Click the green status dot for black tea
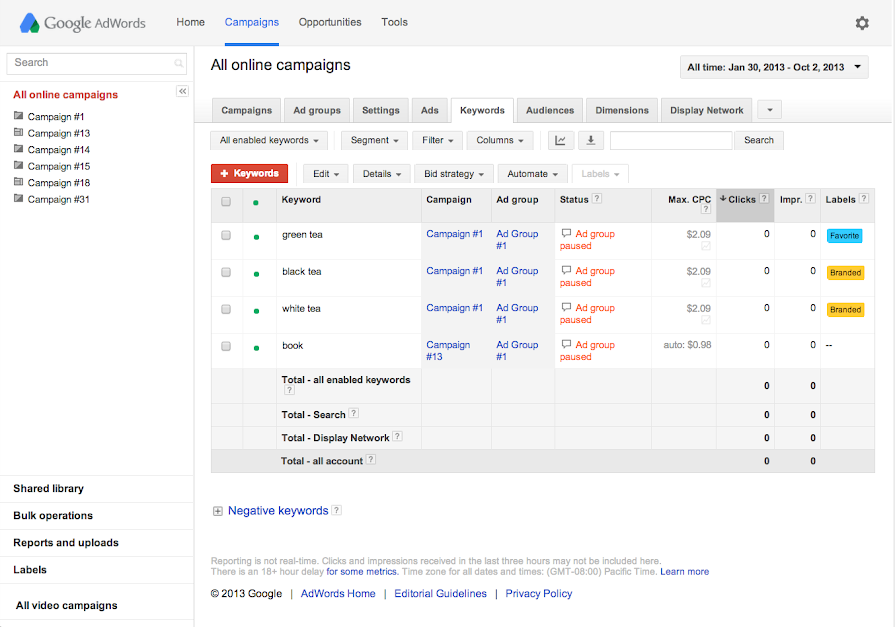The image size is (895, 627). point(257,274)
